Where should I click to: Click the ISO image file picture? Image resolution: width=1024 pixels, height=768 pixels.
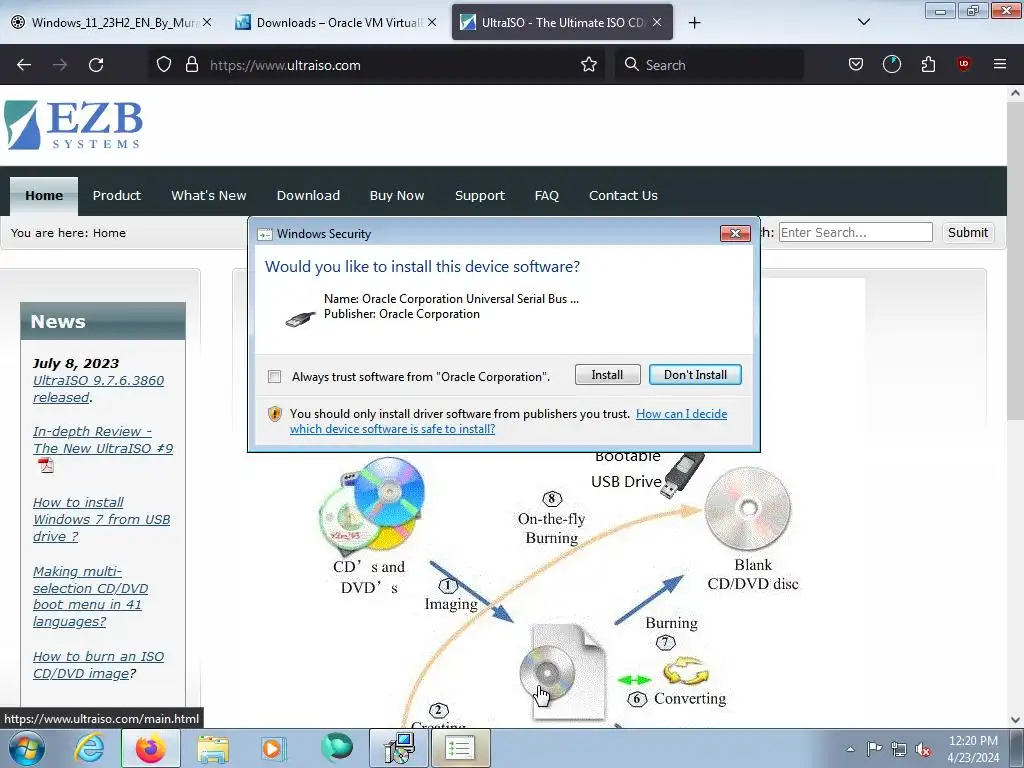point(563,673)
